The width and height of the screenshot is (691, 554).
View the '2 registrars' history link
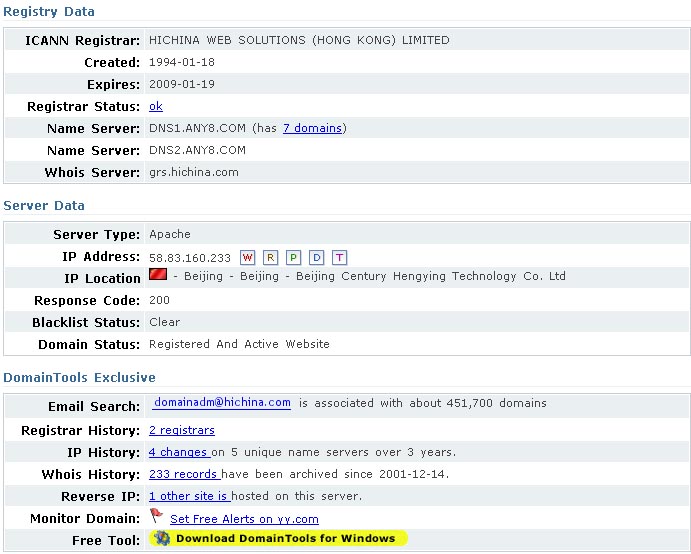[x=181, y=430]
